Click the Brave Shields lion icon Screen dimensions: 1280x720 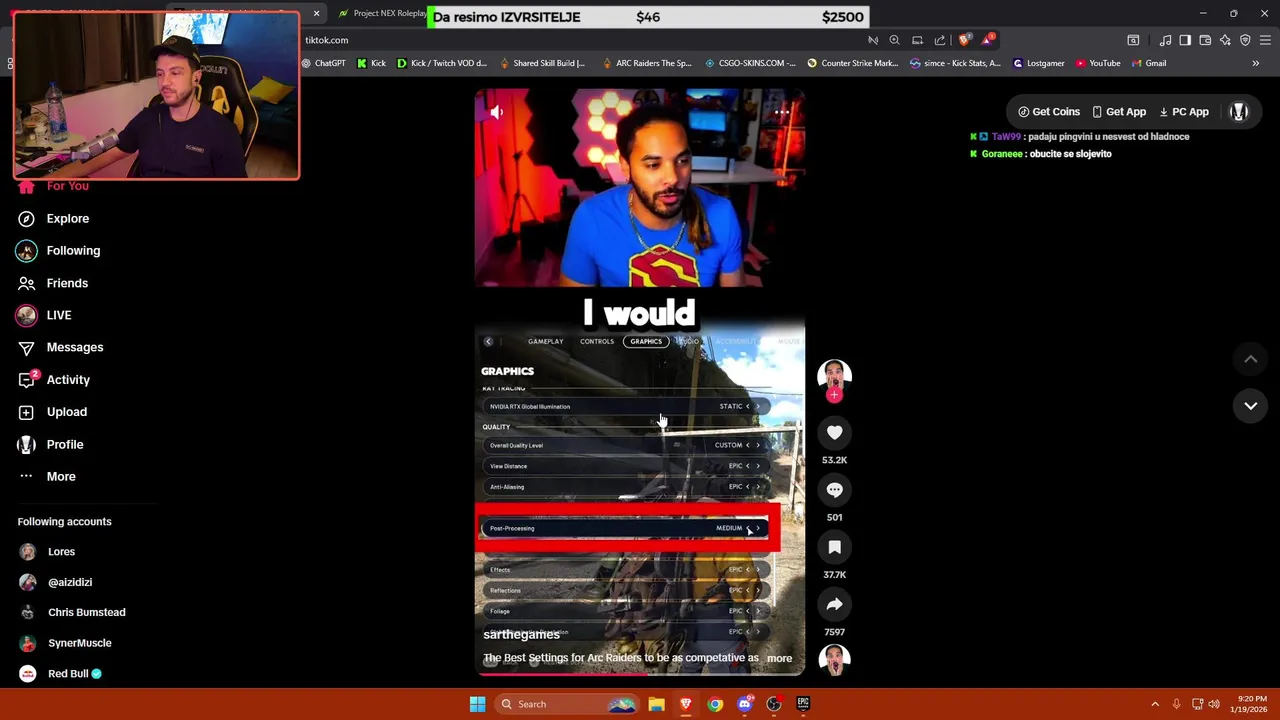(x=964, y=40)
